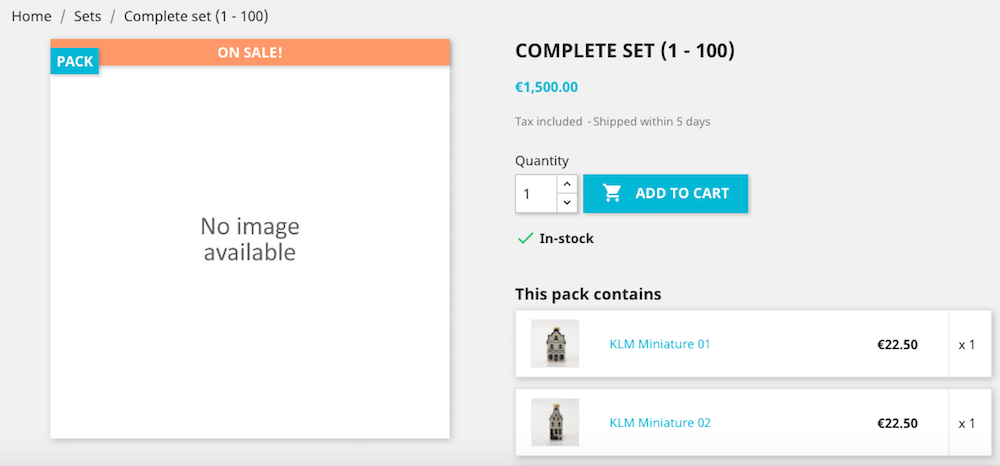Screen dimensions: 1000x466
Task: Click the Complete set (1 - 100) breadcrumb
Action: point(196,17)
